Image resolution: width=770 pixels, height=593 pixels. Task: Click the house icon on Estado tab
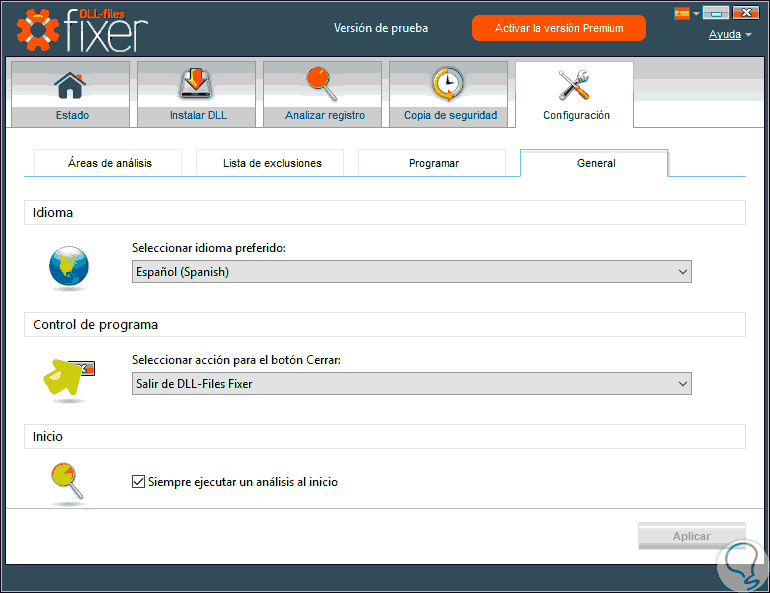pos(70,85)
